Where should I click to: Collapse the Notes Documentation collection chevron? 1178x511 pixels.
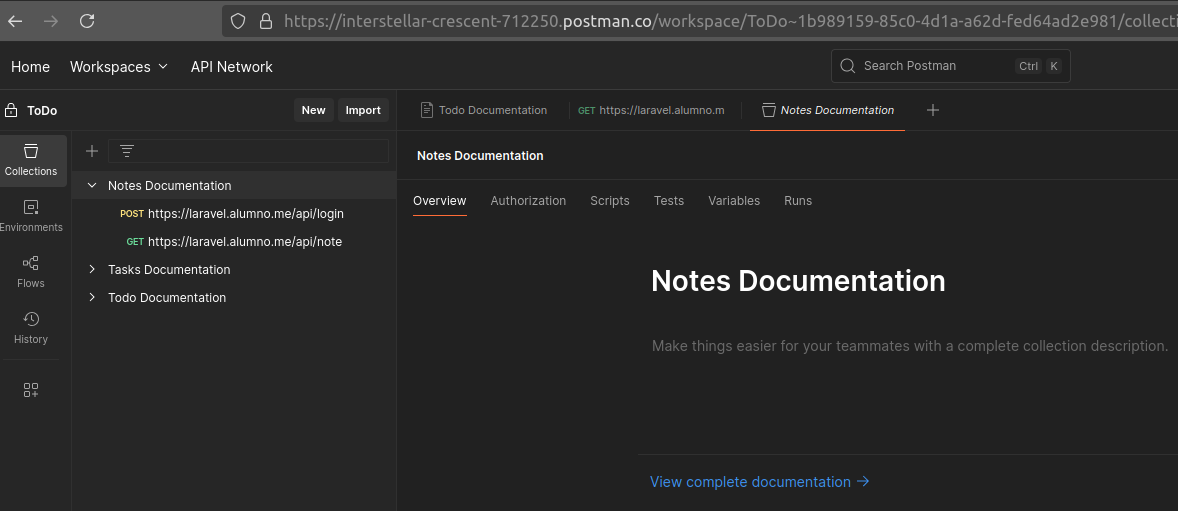tap(92, 185)
